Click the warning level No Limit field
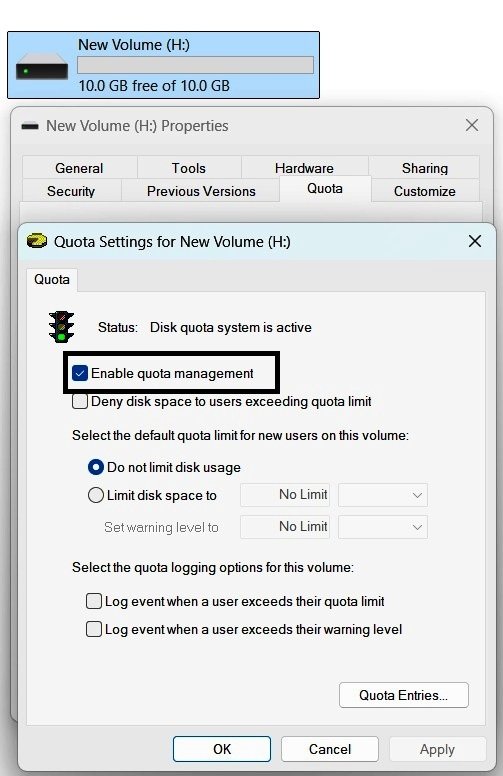Viewport: 503px width, 776px height. pos(285,527)
